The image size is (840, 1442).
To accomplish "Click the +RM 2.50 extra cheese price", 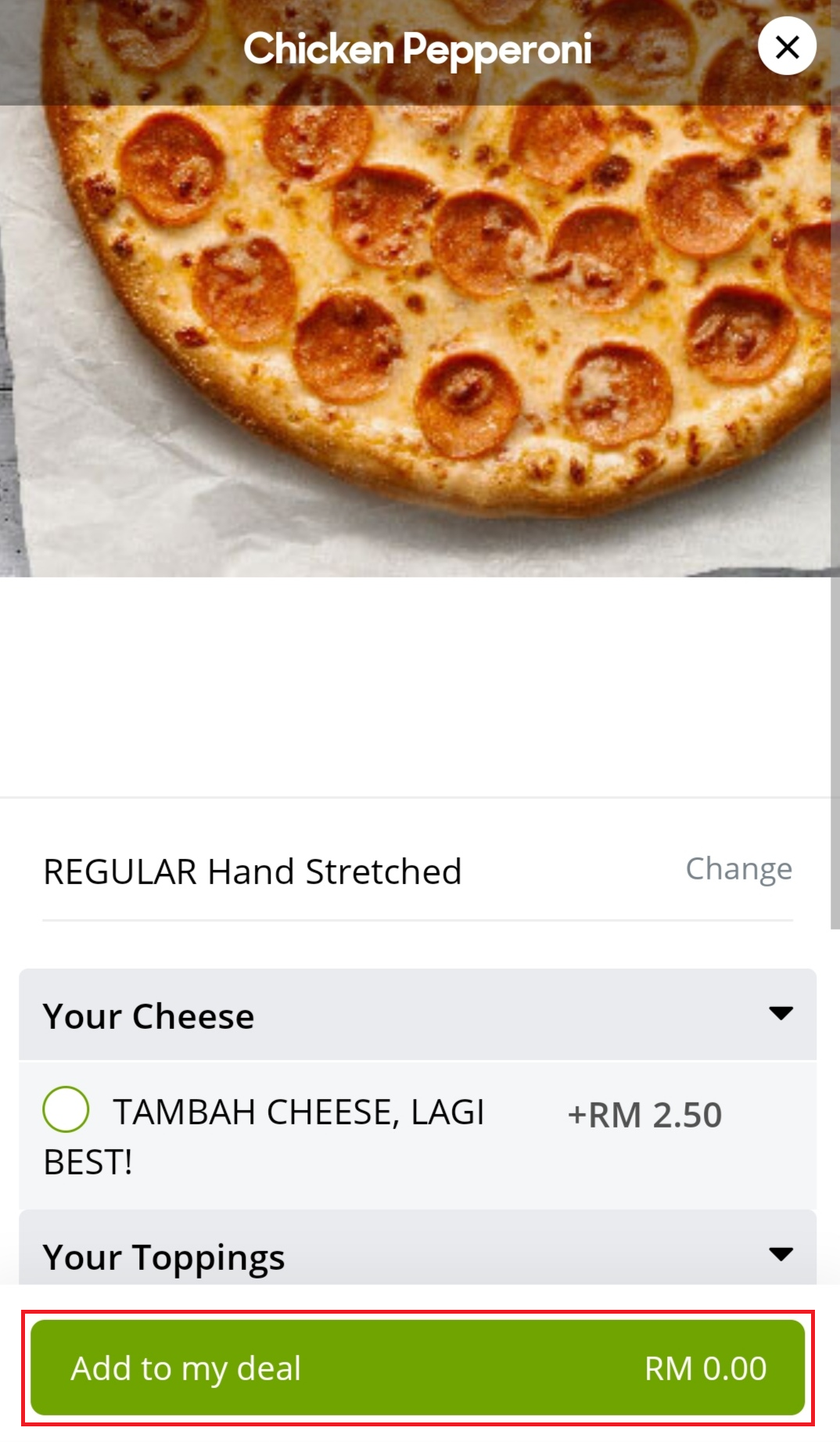I will [x=644, y=1115].
